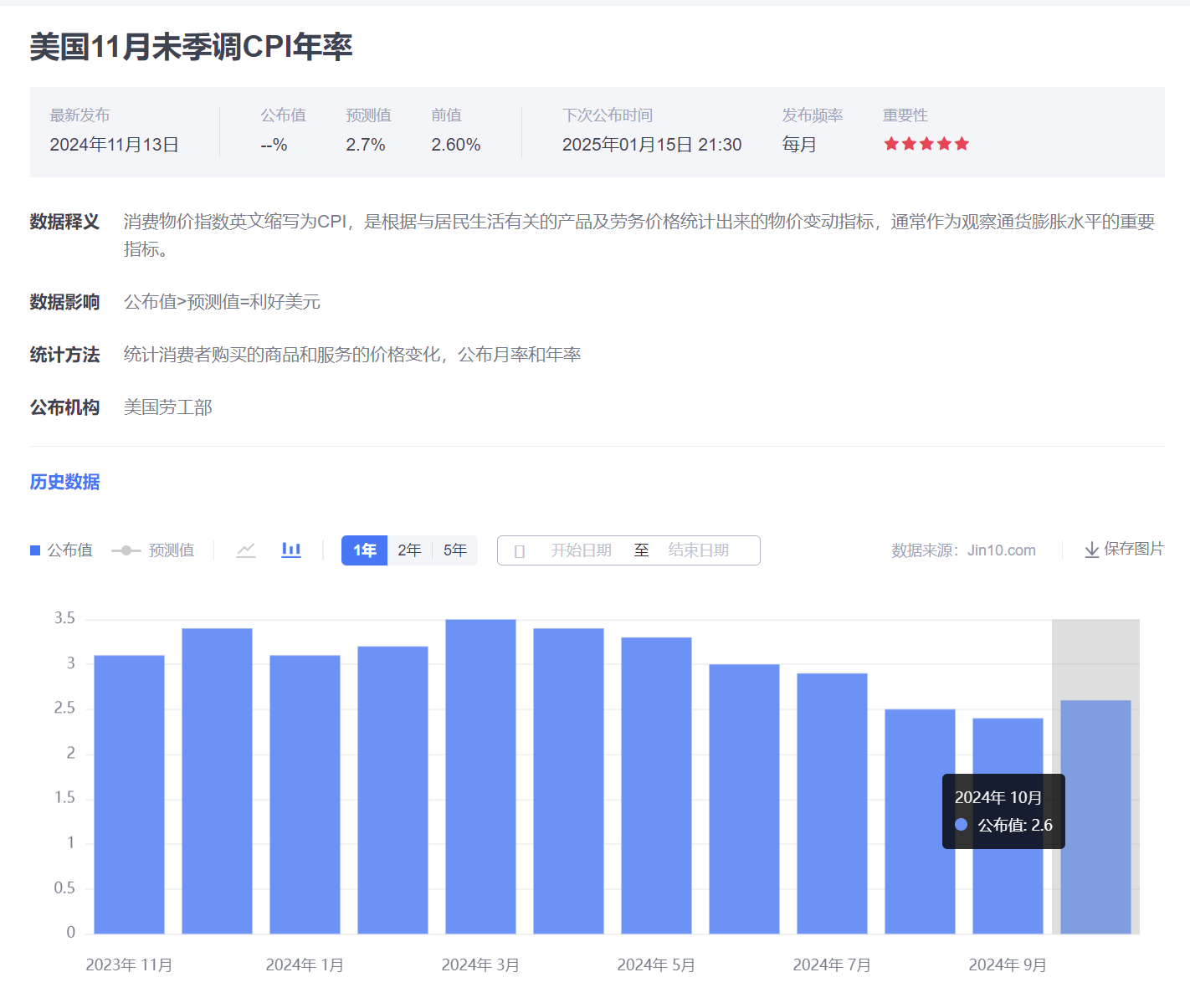Screen dimensions: 1190x1008
Task: Click next release time 2025年01月15日 21:30
Action: pyautogui.click(x=652, y=145)
